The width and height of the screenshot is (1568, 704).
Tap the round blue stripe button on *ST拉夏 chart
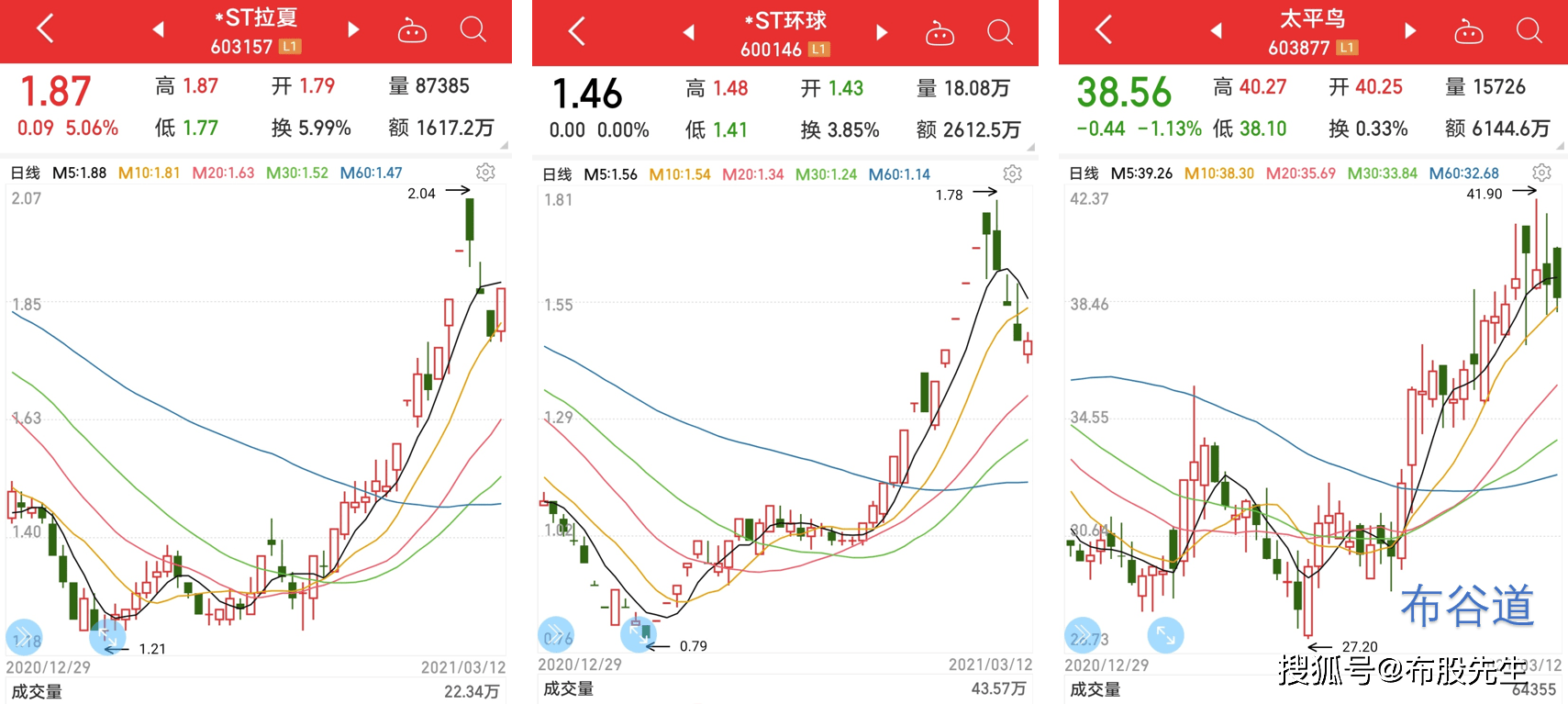(x=24, y=637)
